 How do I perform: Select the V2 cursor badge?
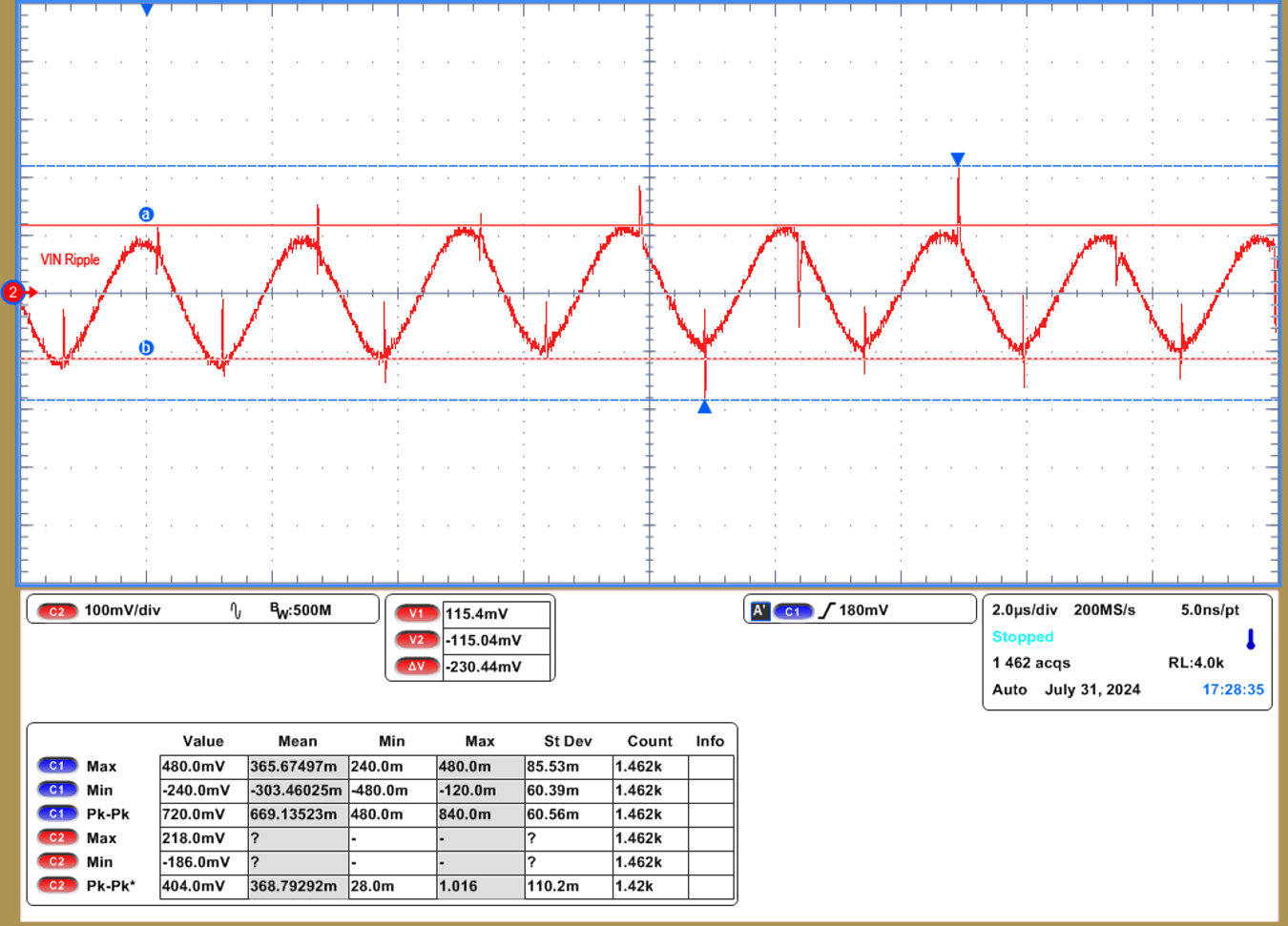[x=417, y=640]
